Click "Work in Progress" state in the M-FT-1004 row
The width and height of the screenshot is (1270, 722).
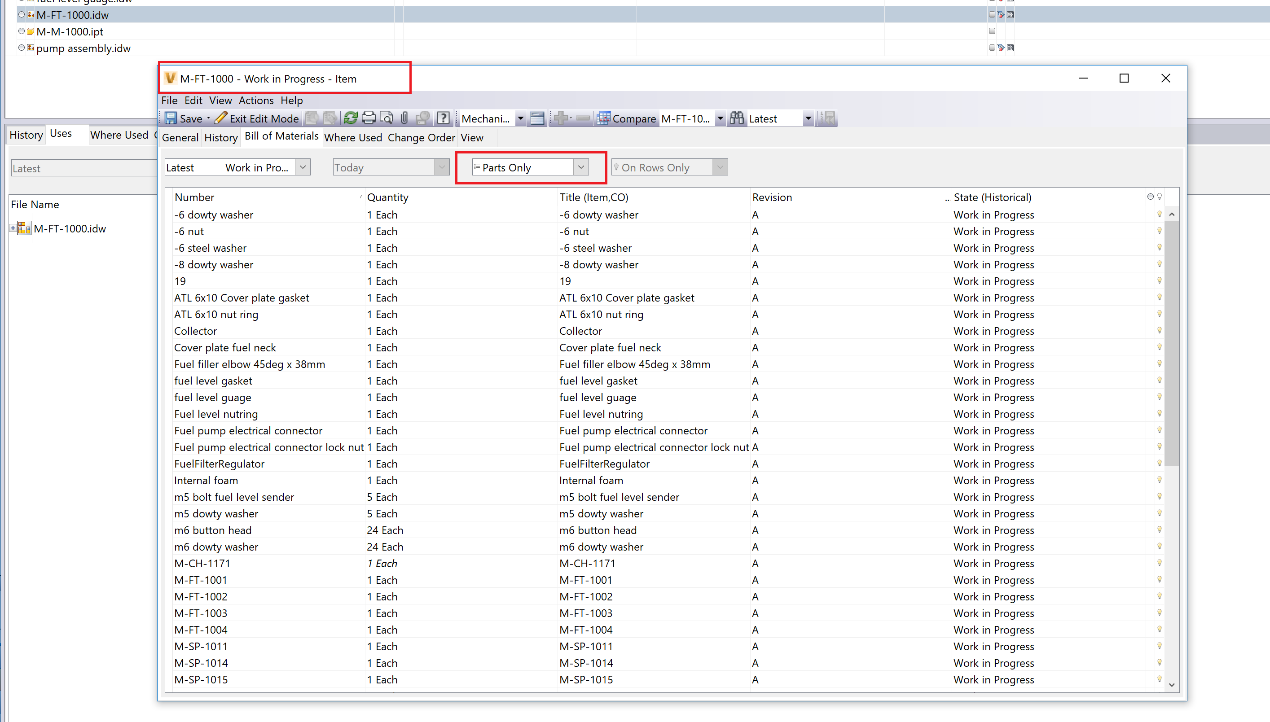[x=994, y=630]
